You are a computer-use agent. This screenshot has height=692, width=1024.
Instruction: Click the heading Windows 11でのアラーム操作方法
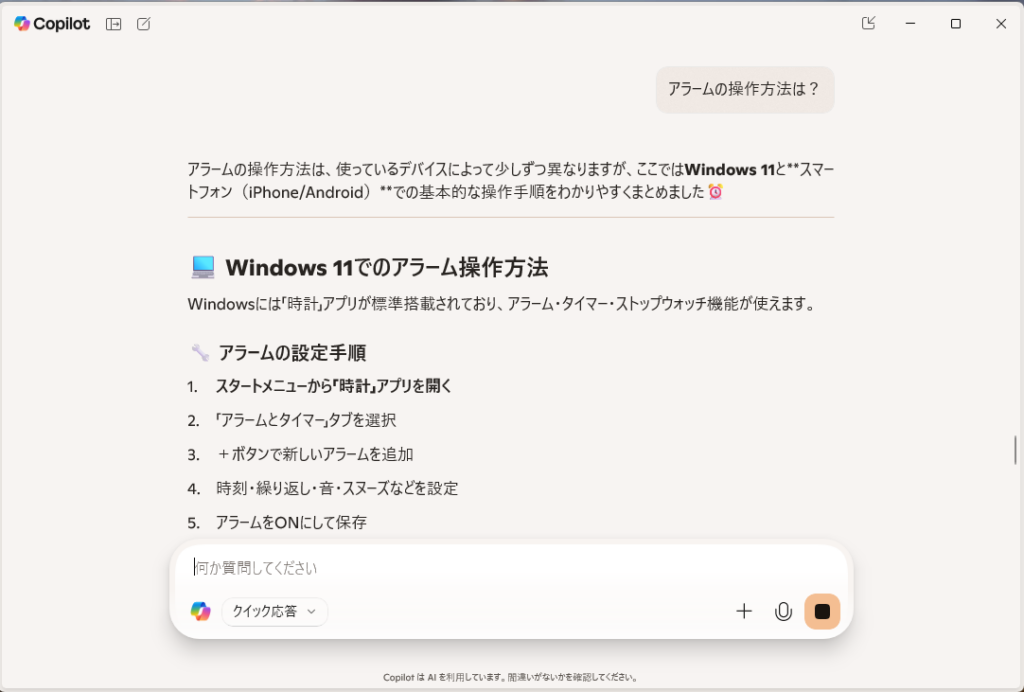click(387, 268)
